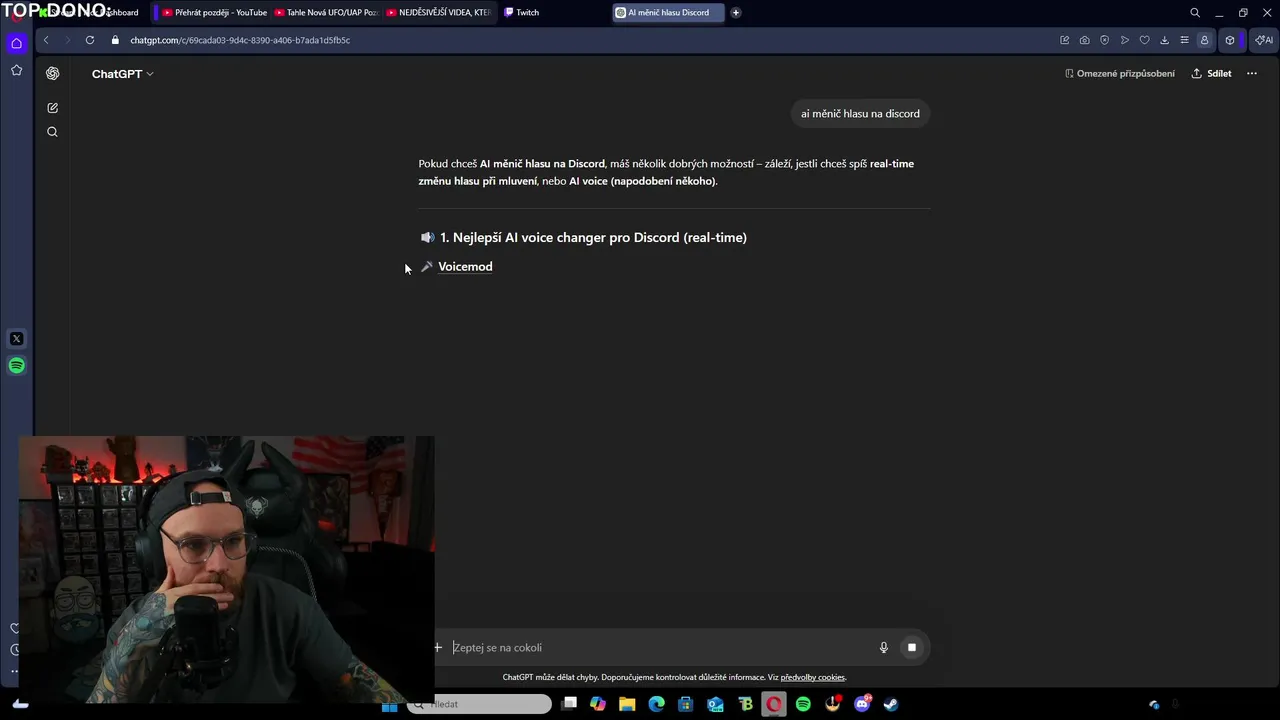
Task: Click the browser back arrow
Action: 46,40
